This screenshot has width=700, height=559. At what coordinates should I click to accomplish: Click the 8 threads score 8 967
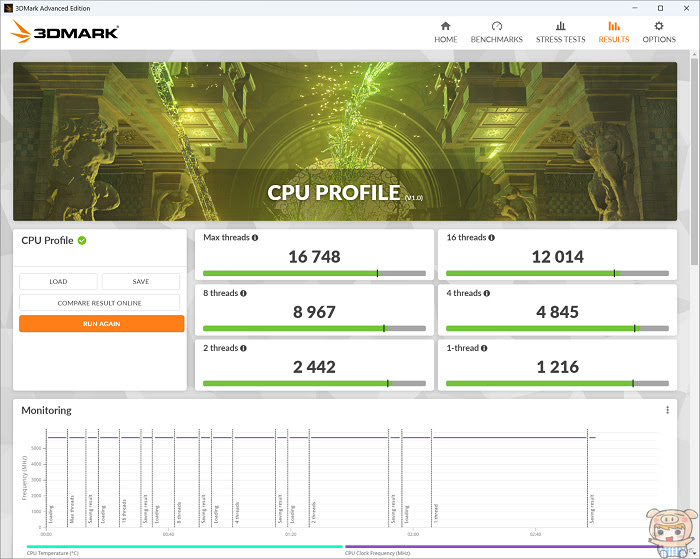tap(314, 312)
